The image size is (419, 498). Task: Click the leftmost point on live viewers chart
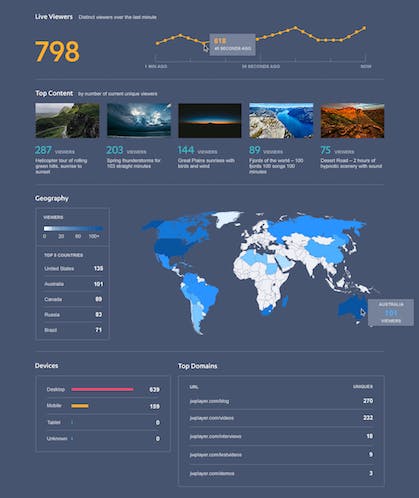coord(157,43)
